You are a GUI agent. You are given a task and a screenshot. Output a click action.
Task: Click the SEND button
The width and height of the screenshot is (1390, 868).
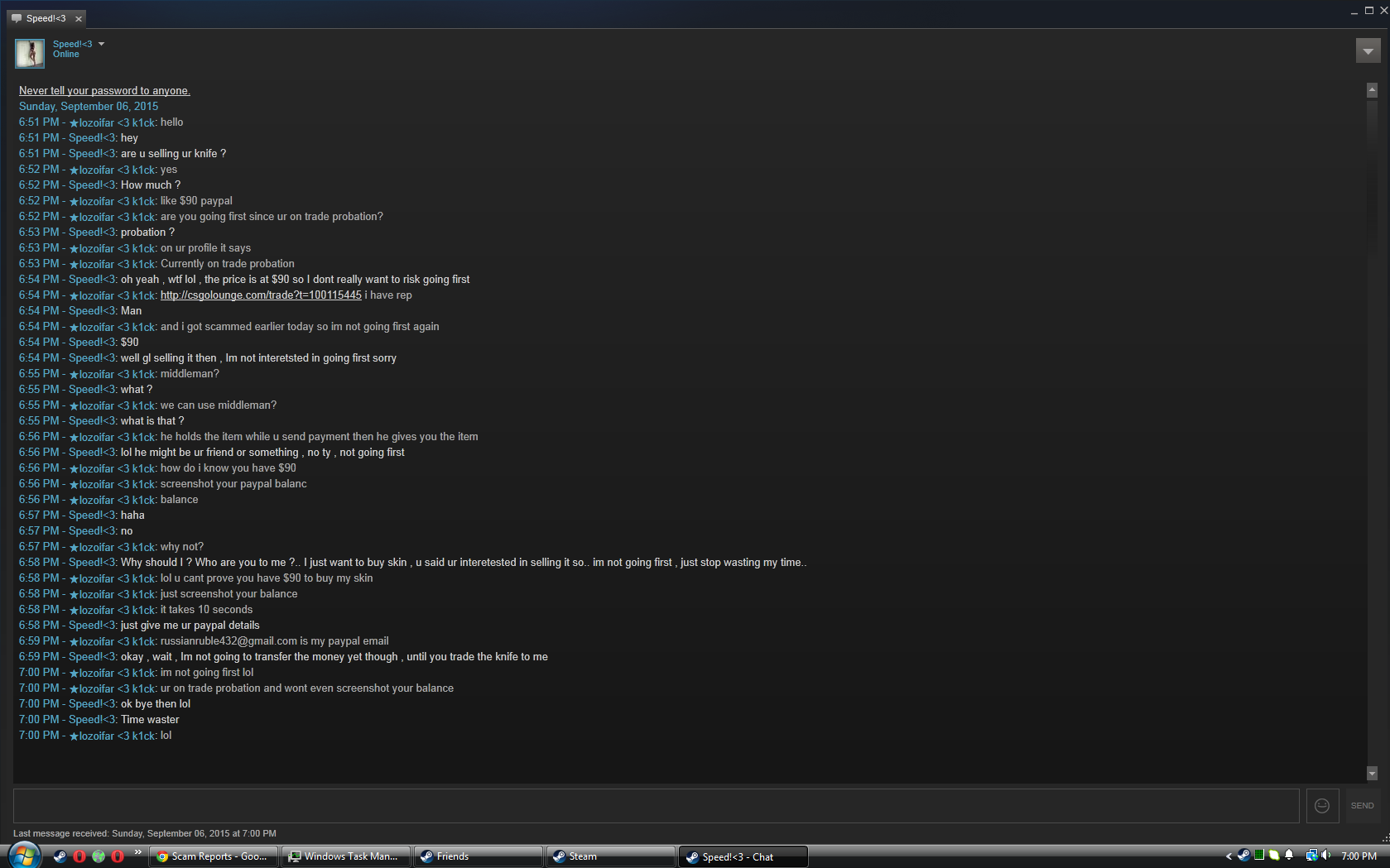point(1362,806)
